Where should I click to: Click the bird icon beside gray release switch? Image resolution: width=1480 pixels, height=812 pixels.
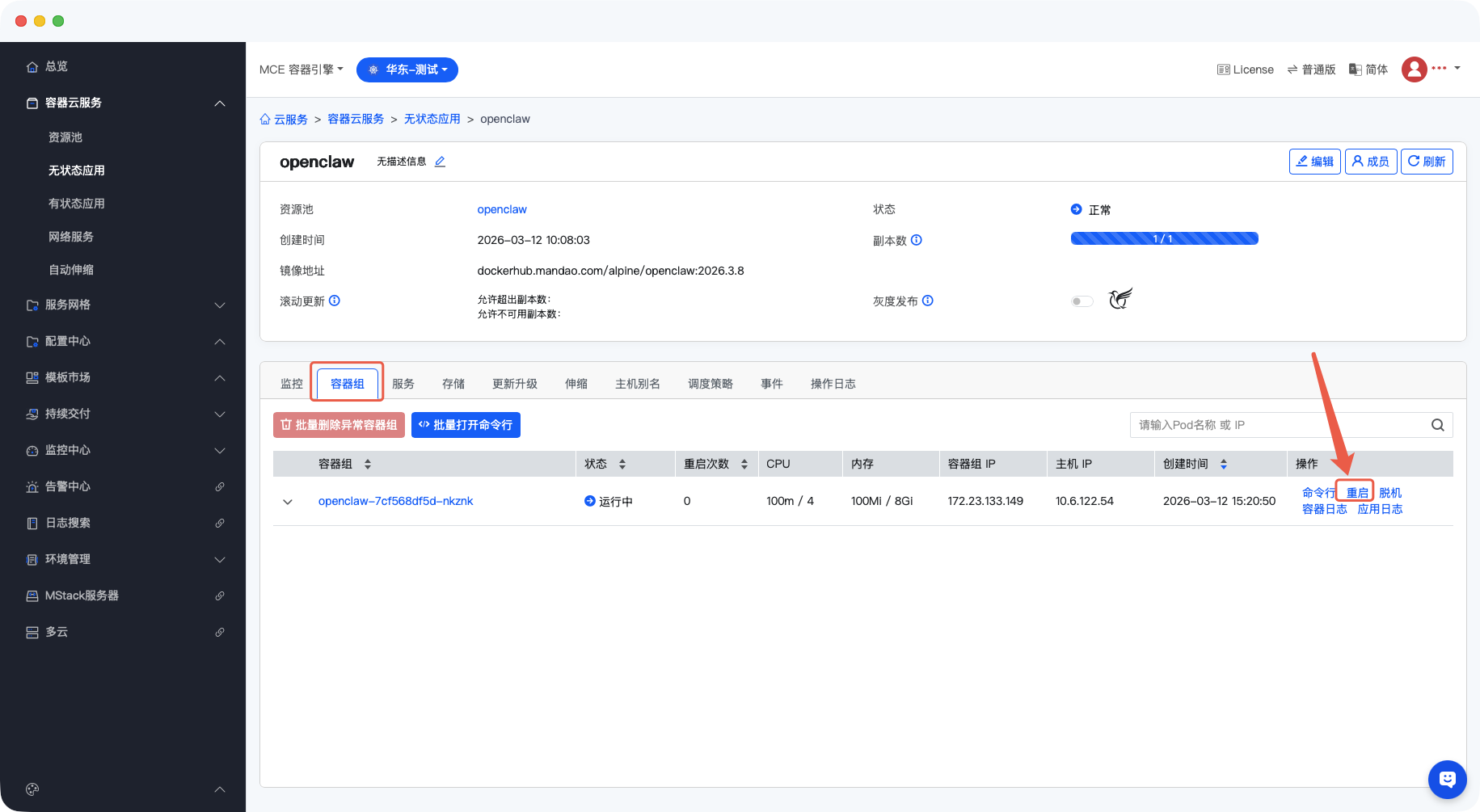pos(1120,299)
